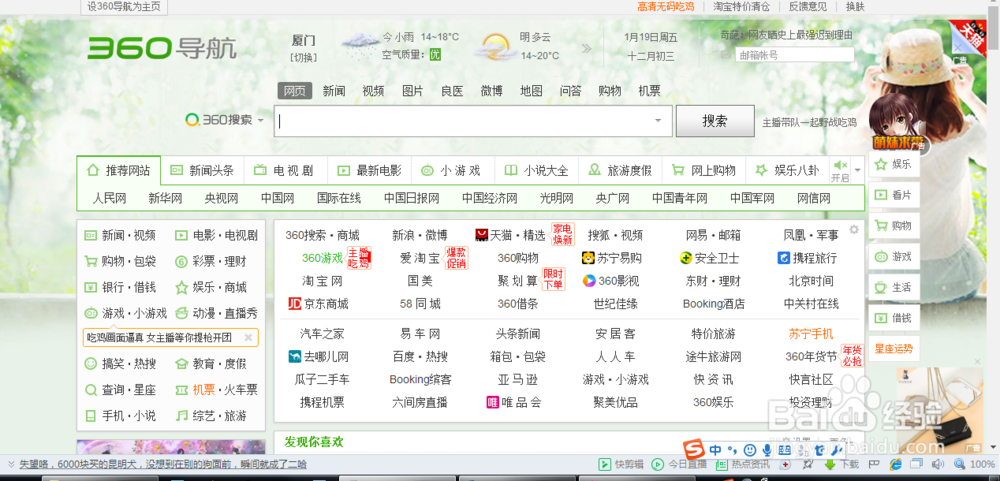
Task: Switch to the 网上购物 navigation tab
Action: point(703,170)
